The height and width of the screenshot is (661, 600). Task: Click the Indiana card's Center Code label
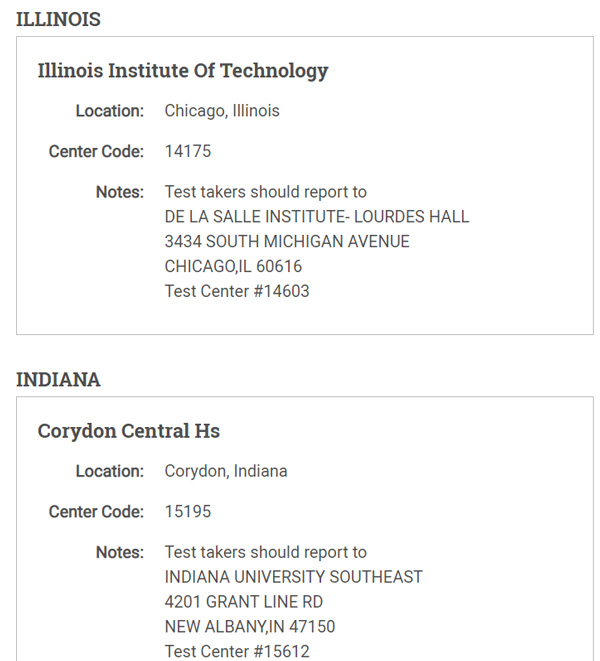[x=96, y=512]
